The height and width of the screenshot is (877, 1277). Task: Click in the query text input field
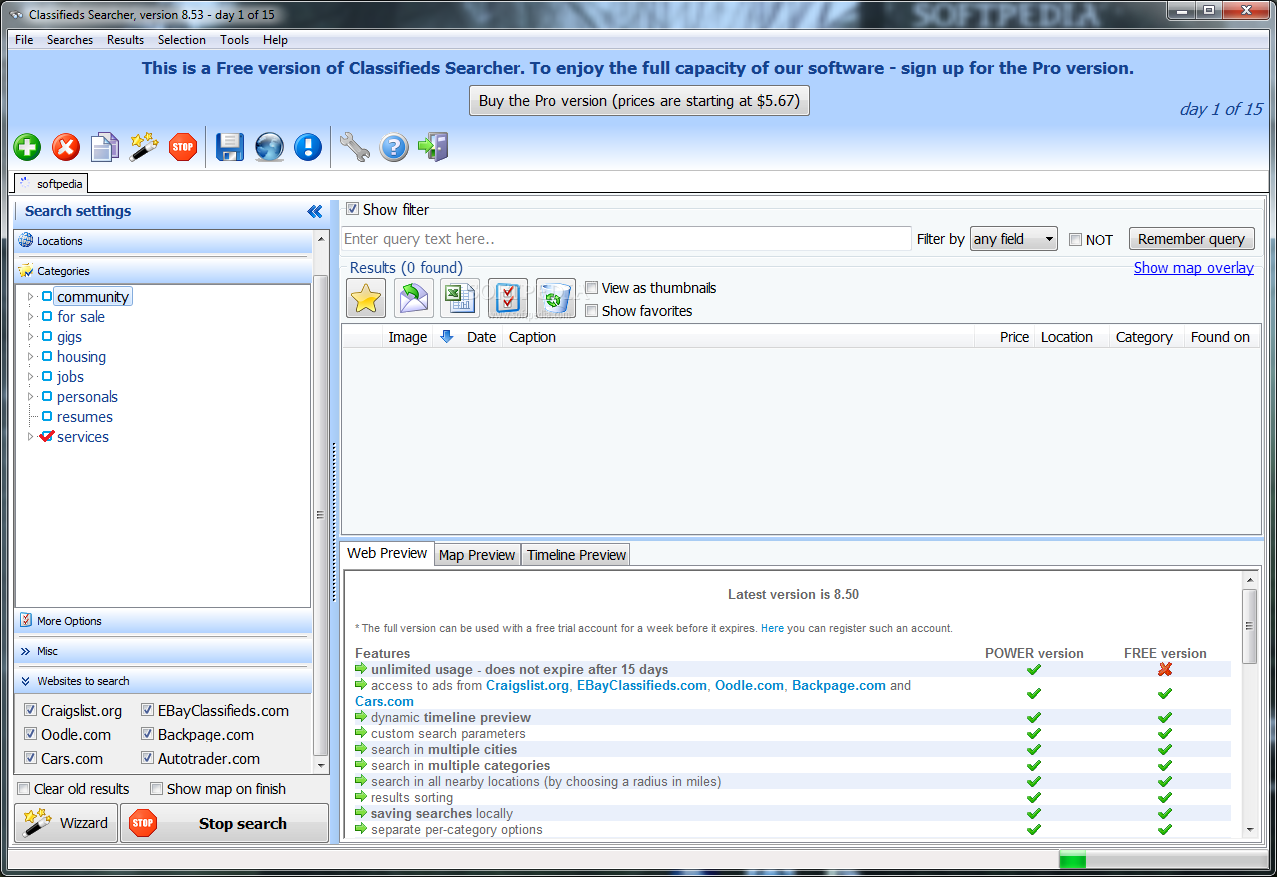coord(626,239)
